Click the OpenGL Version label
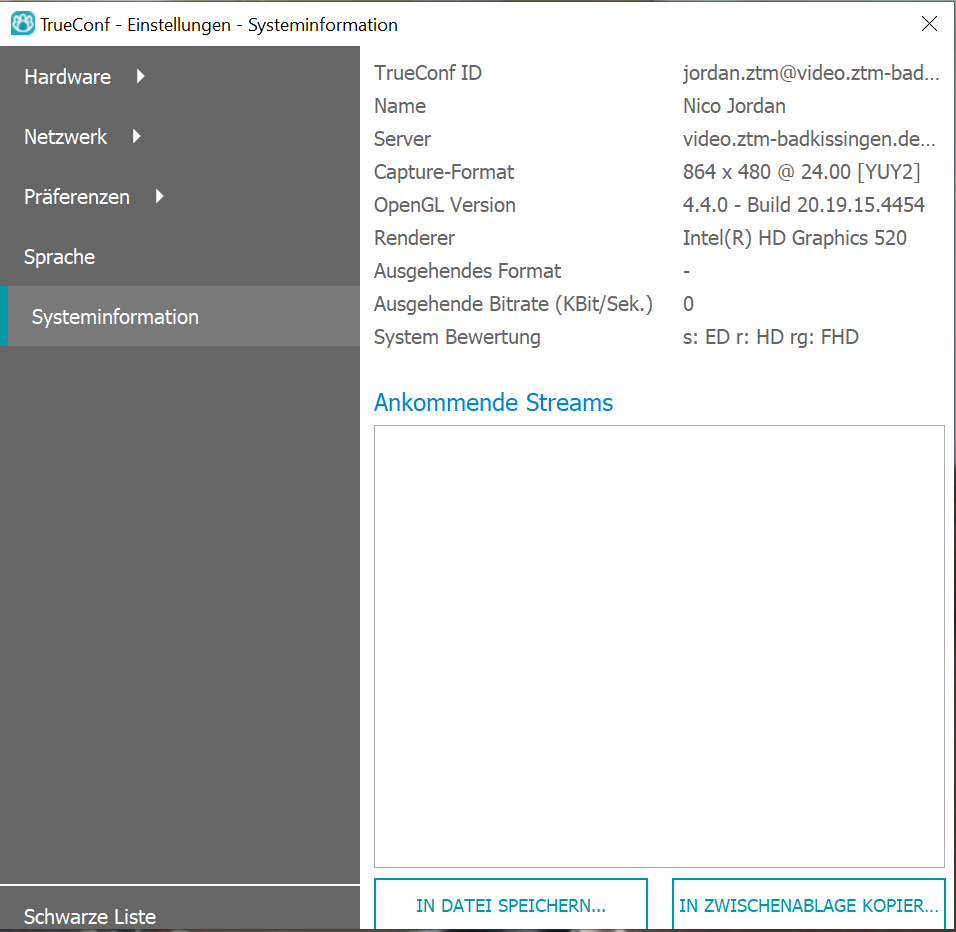Screen dimensions: 956x932 point(445,205)
